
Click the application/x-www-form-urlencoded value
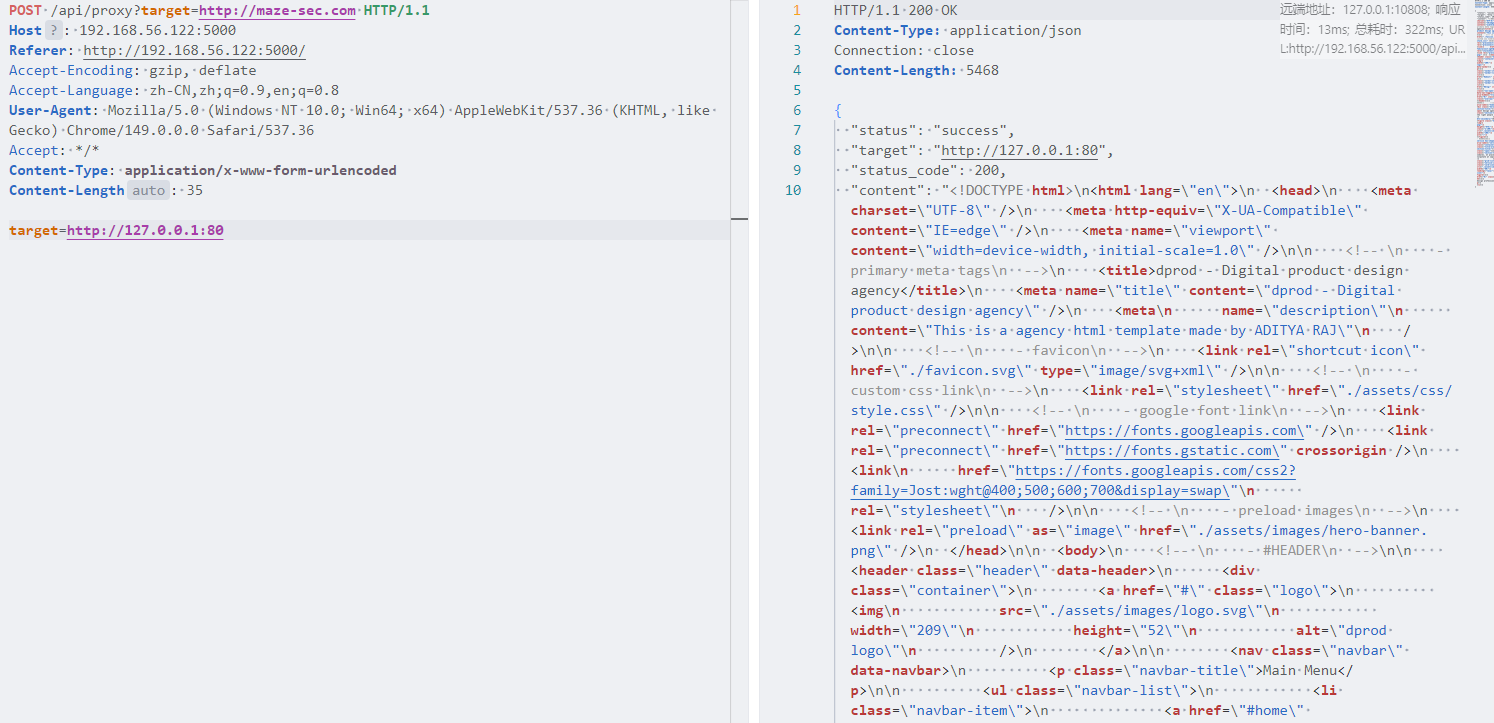(x=260, y=170)
